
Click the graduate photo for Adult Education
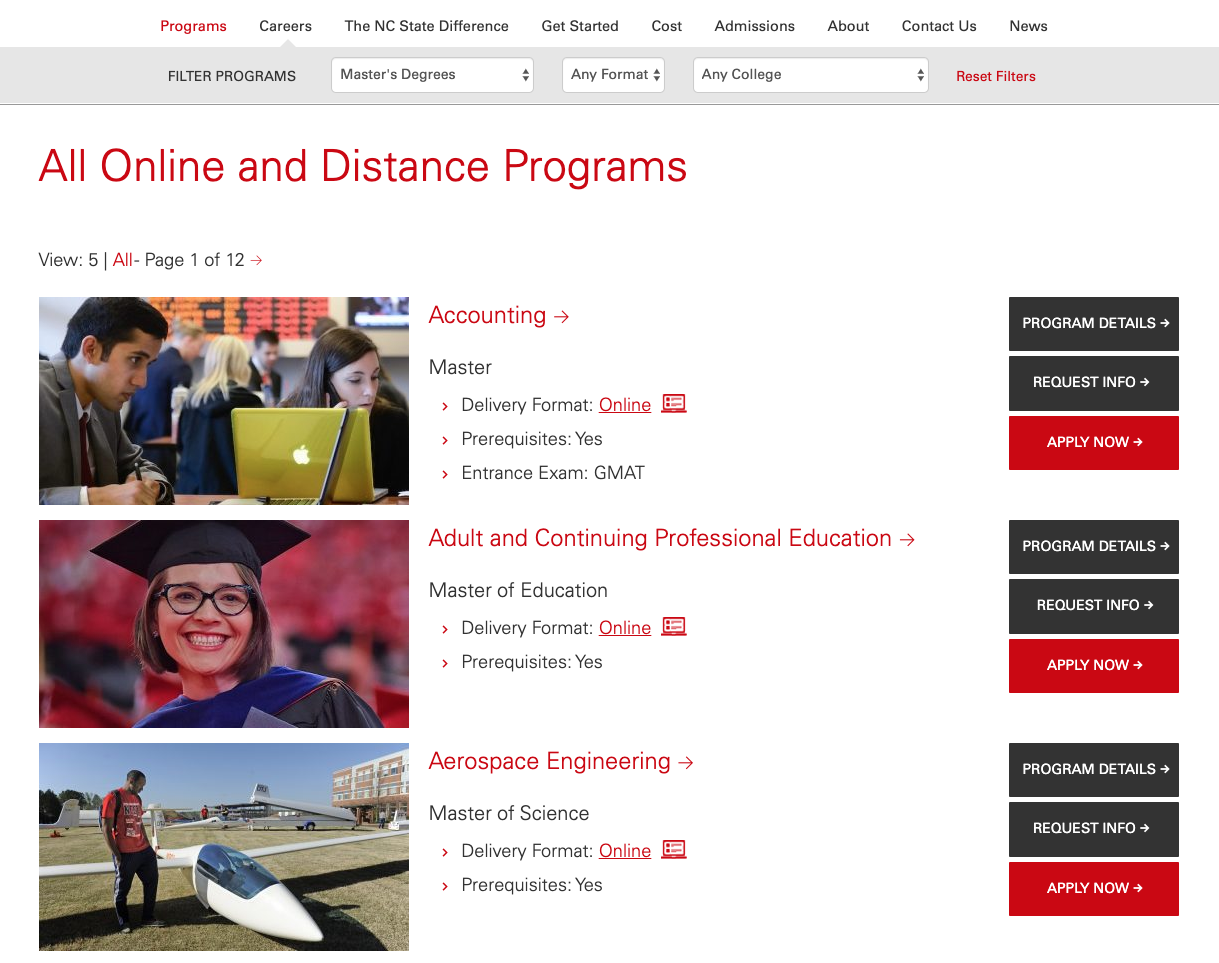point(224,624)
